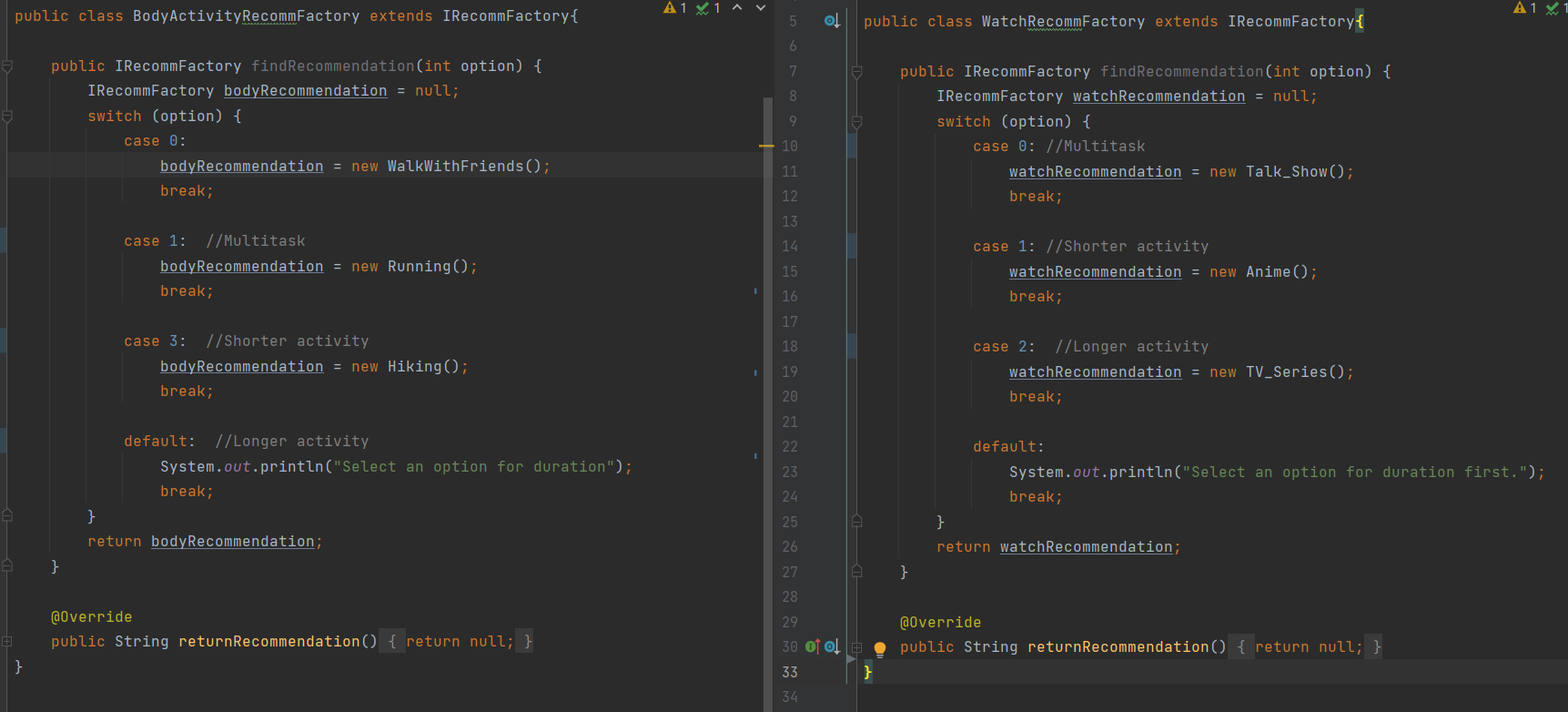This screenshot has height=712, width=1568.
Task: Click the green implements-method gutter icon on line 30
Action: tap(812, 646)
